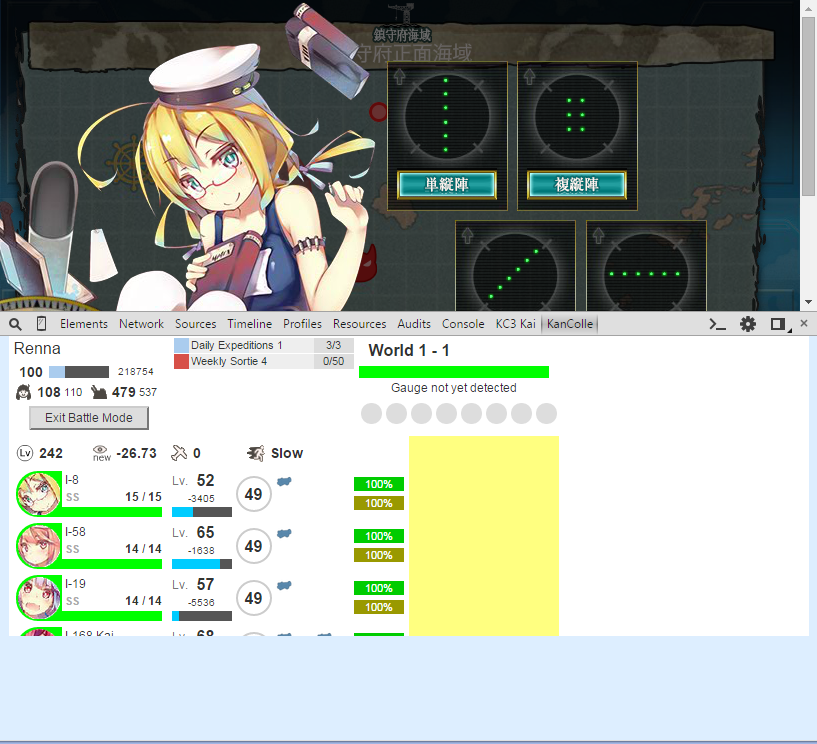This screenshot has width=817, height=744.
Task: Click the DevTools search magnifier icon
Action: (16, 324)
